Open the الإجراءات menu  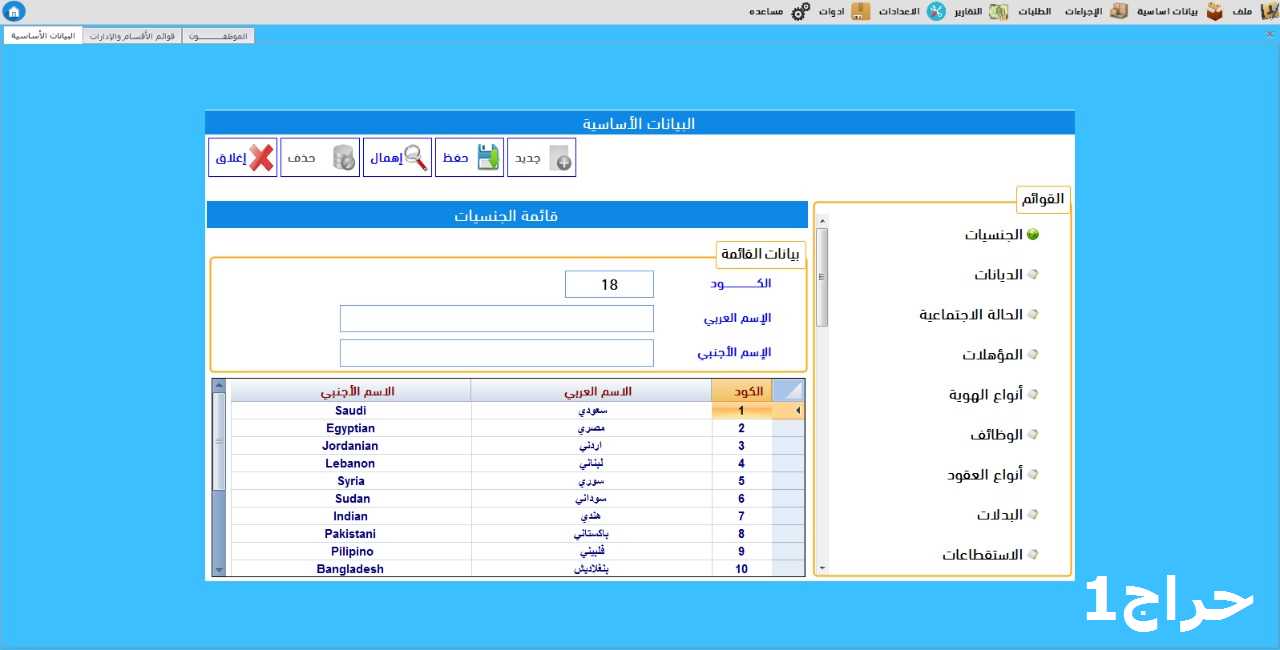click(x=1082, y=11)
